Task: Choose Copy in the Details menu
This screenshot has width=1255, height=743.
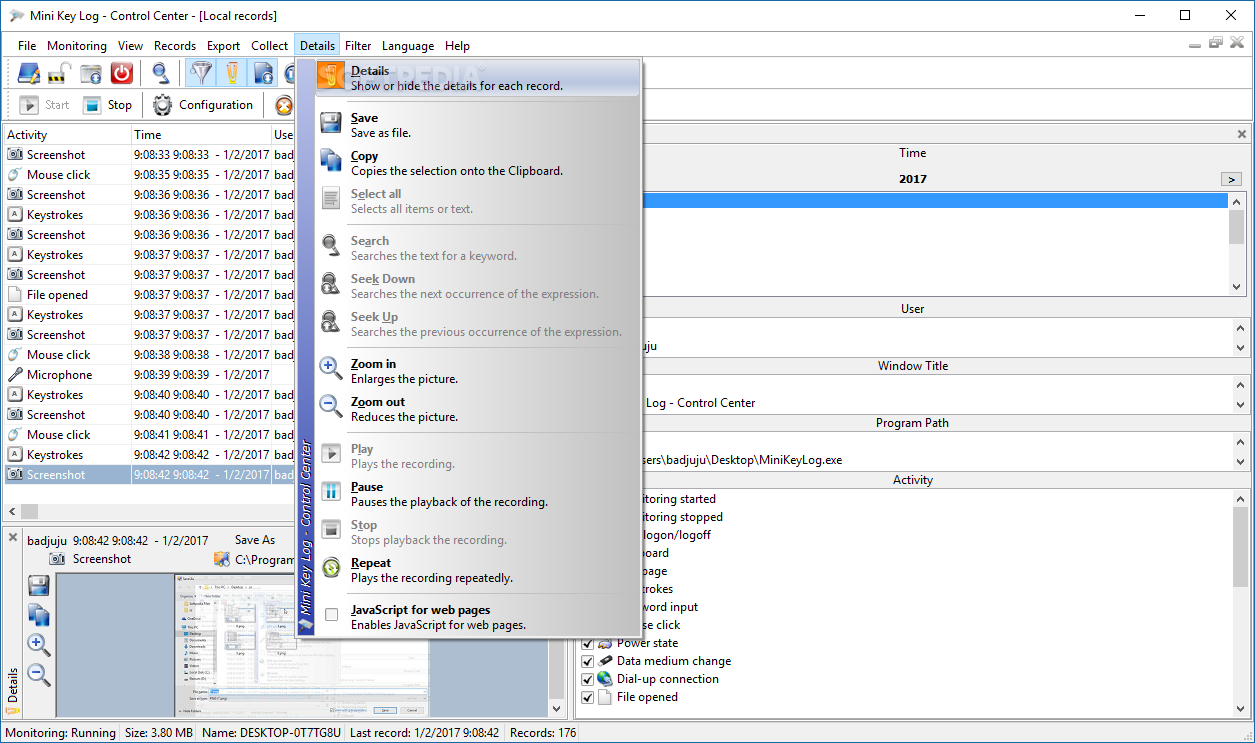Action: tap(478, 163)
